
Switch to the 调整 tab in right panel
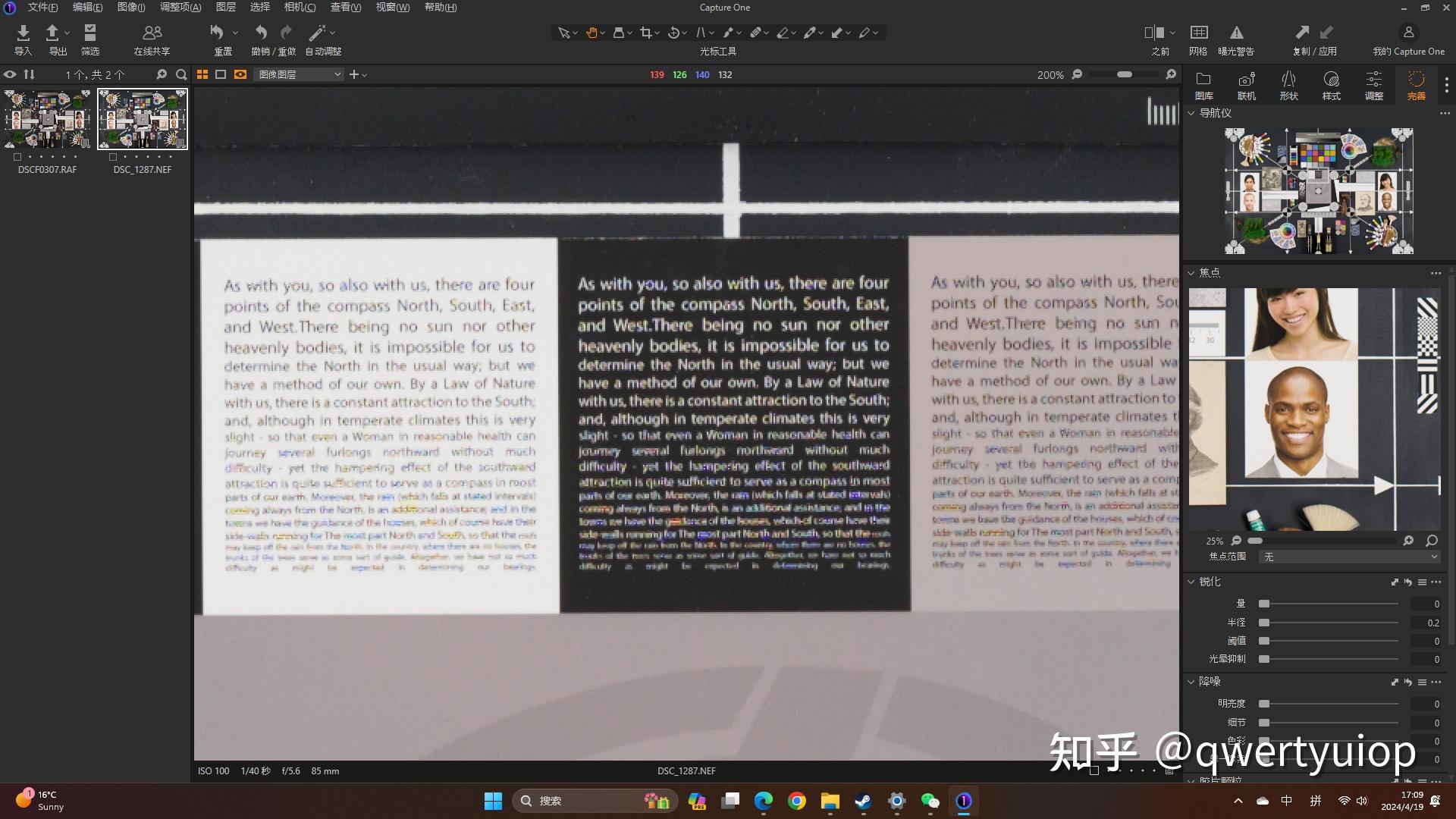[1373, 83]
